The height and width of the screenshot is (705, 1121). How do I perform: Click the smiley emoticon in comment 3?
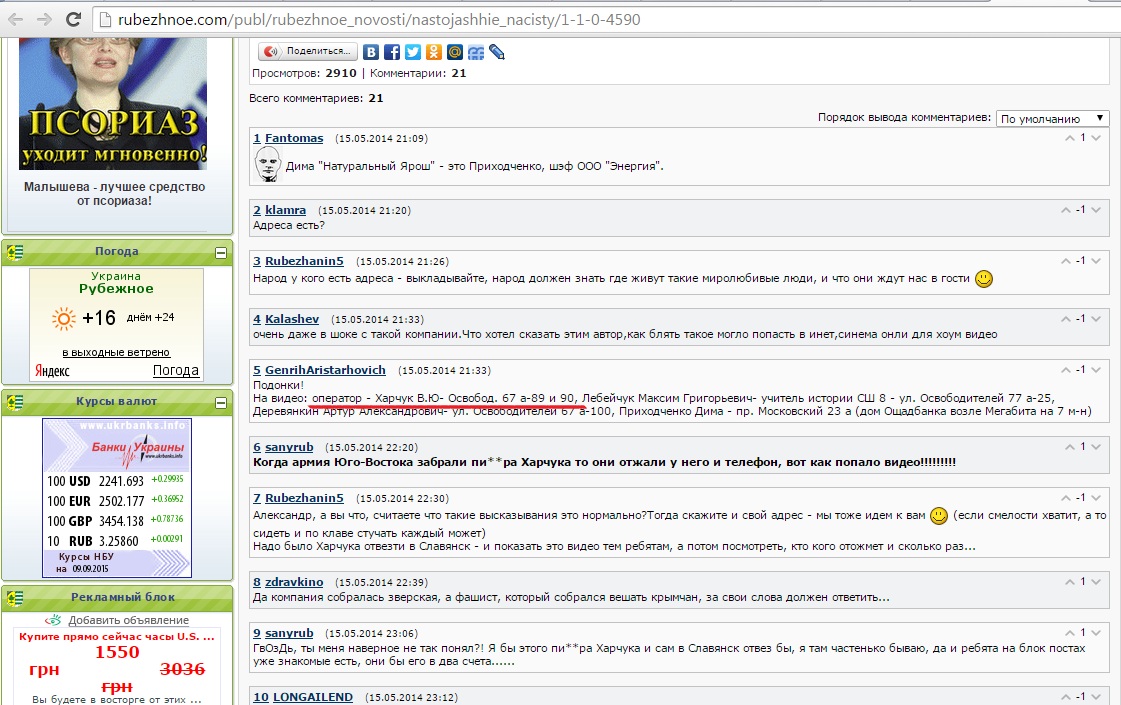(x=984, y=279)
